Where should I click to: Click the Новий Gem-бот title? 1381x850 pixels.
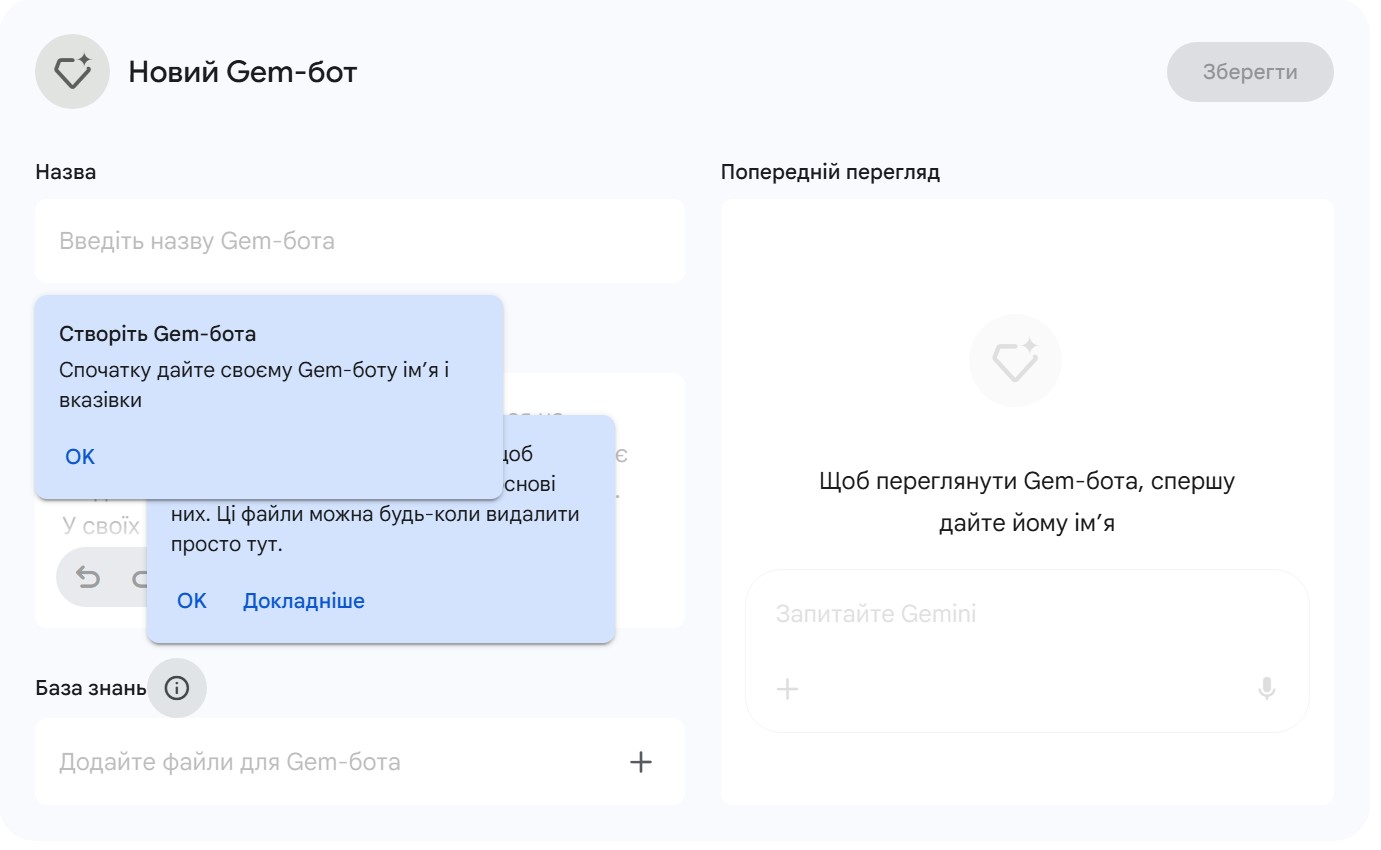coord(242,72)
